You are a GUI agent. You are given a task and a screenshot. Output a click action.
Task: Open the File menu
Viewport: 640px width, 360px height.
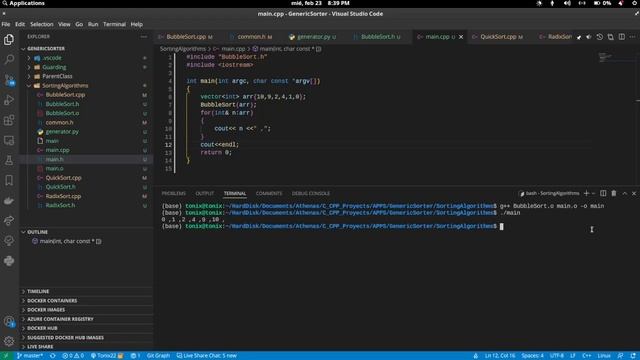[6, 24]
